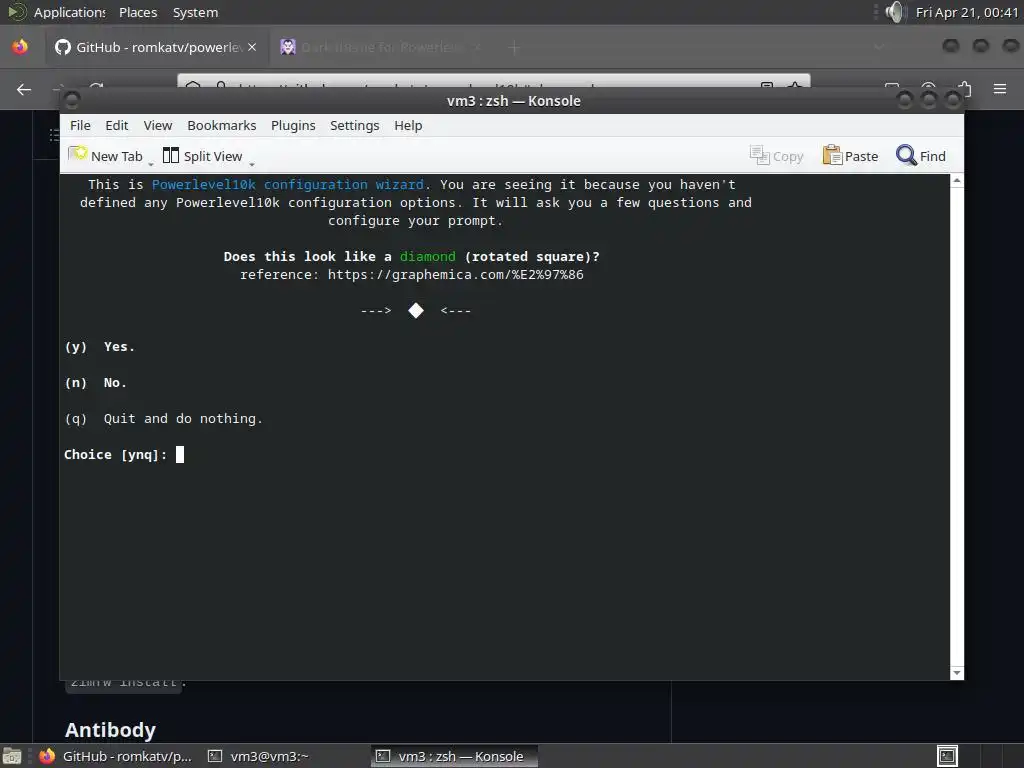Viewport: 1024px width, 768px height.
Task: Open the Firefox hamburger menu
Action: coord(1000,88)
